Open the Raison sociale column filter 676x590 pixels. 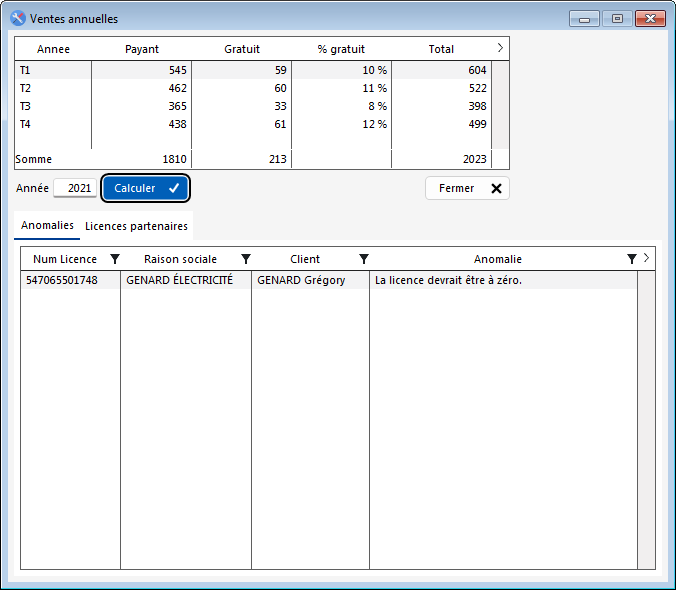point(245,259)
